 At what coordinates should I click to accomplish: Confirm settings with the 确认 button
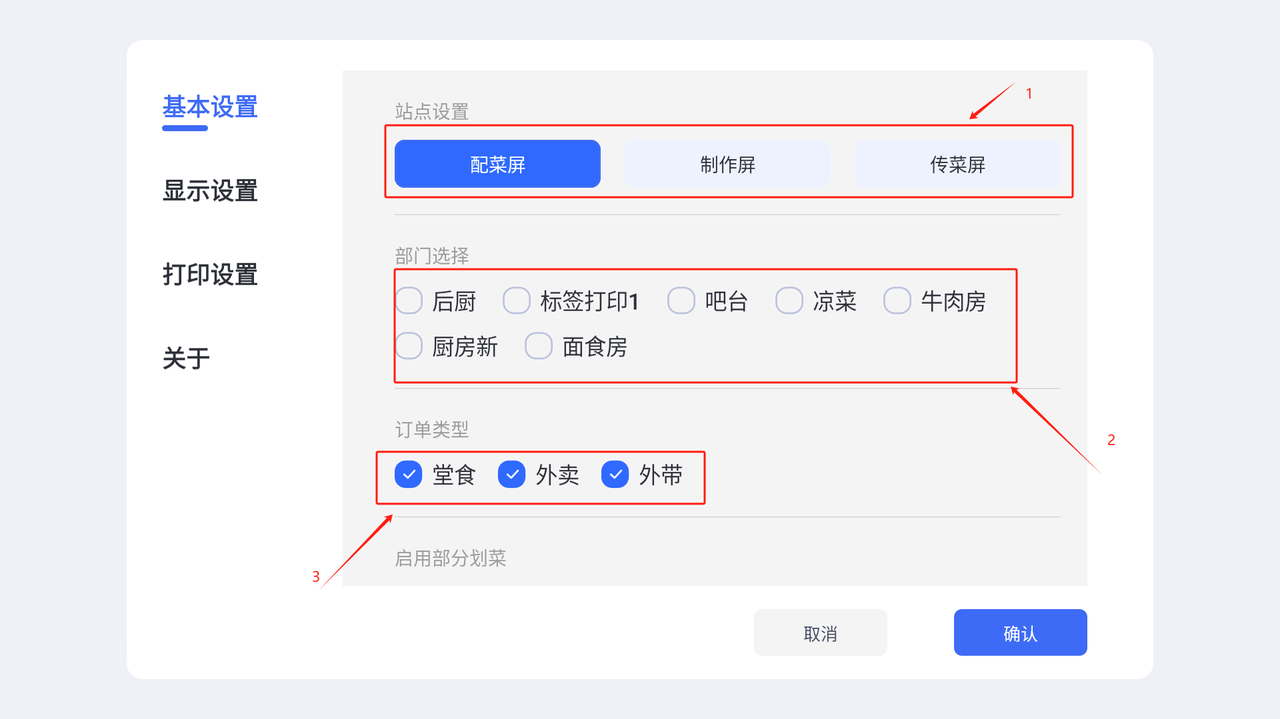1020,633
